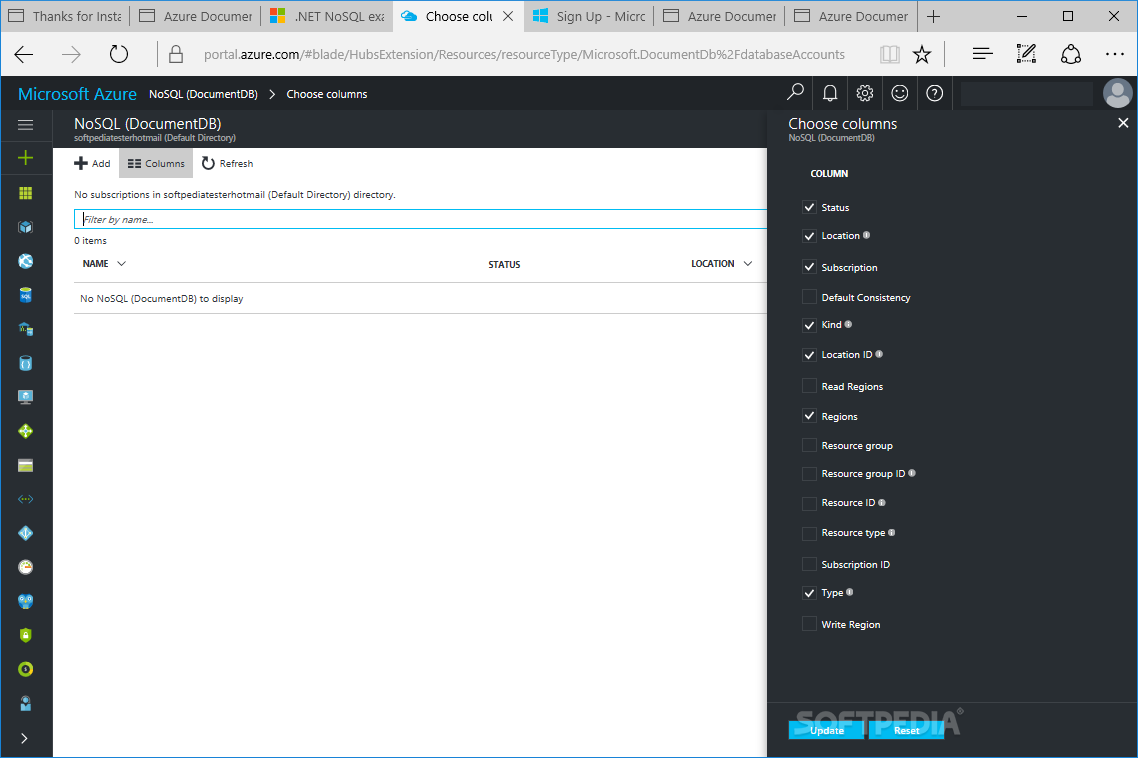The height and width of the screenshot is (758, 1138).
Task: Open Edge reading view book icon
Action: [x=890, y=54]
